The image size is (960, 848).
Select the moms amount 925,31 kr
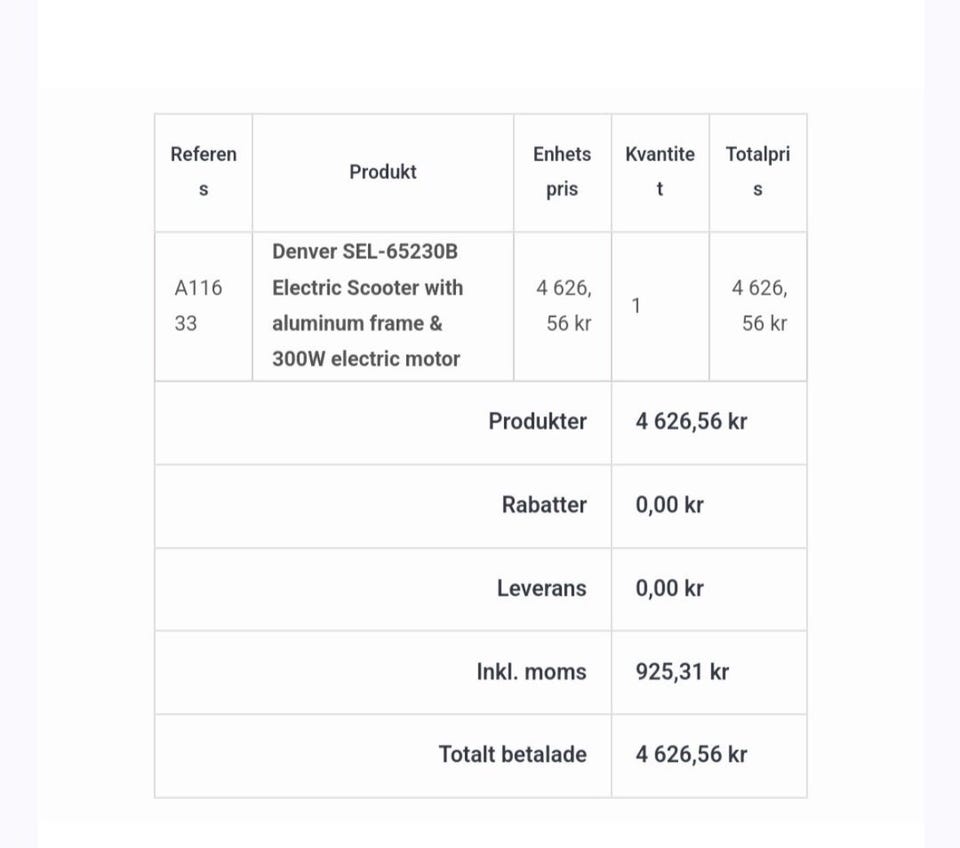pos(682,672)
